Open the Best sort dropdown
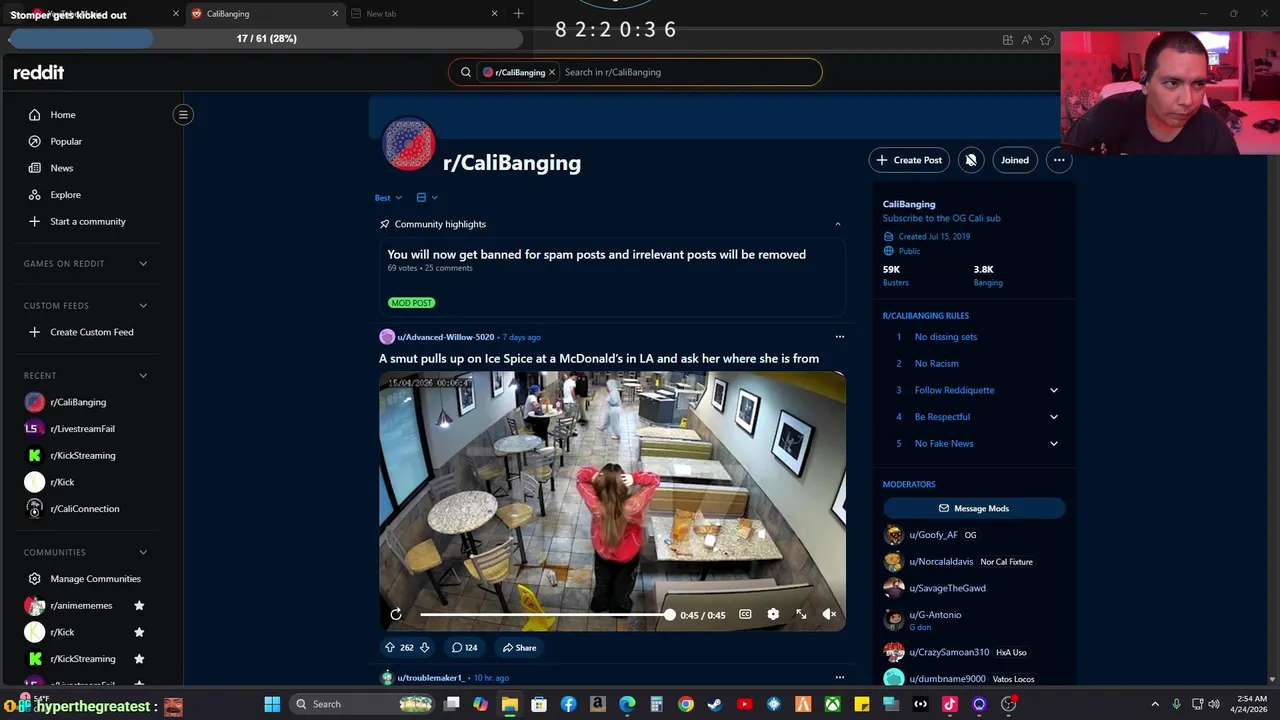This screenshot has height=720, width=1280. [388, 198]
